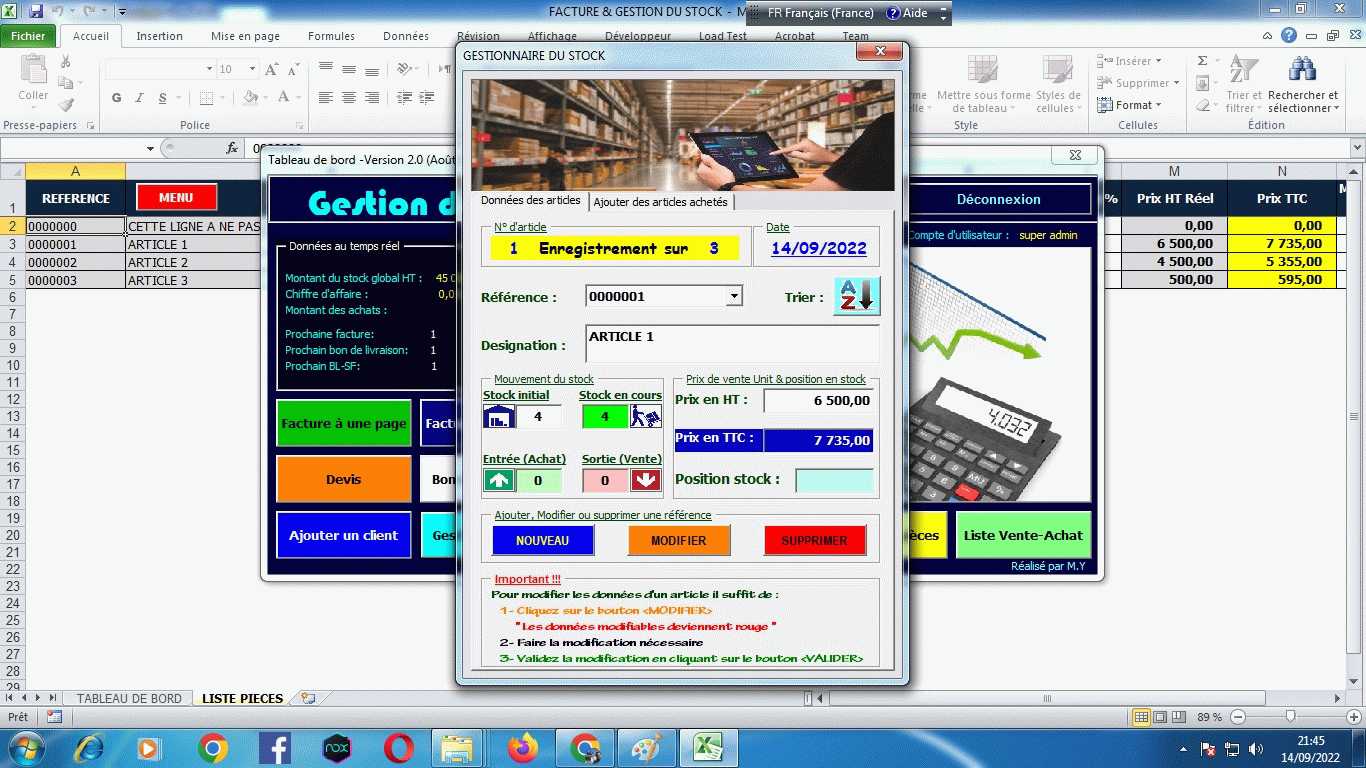
Task: Click the Windows Start orb
Action: pos(25,748)
